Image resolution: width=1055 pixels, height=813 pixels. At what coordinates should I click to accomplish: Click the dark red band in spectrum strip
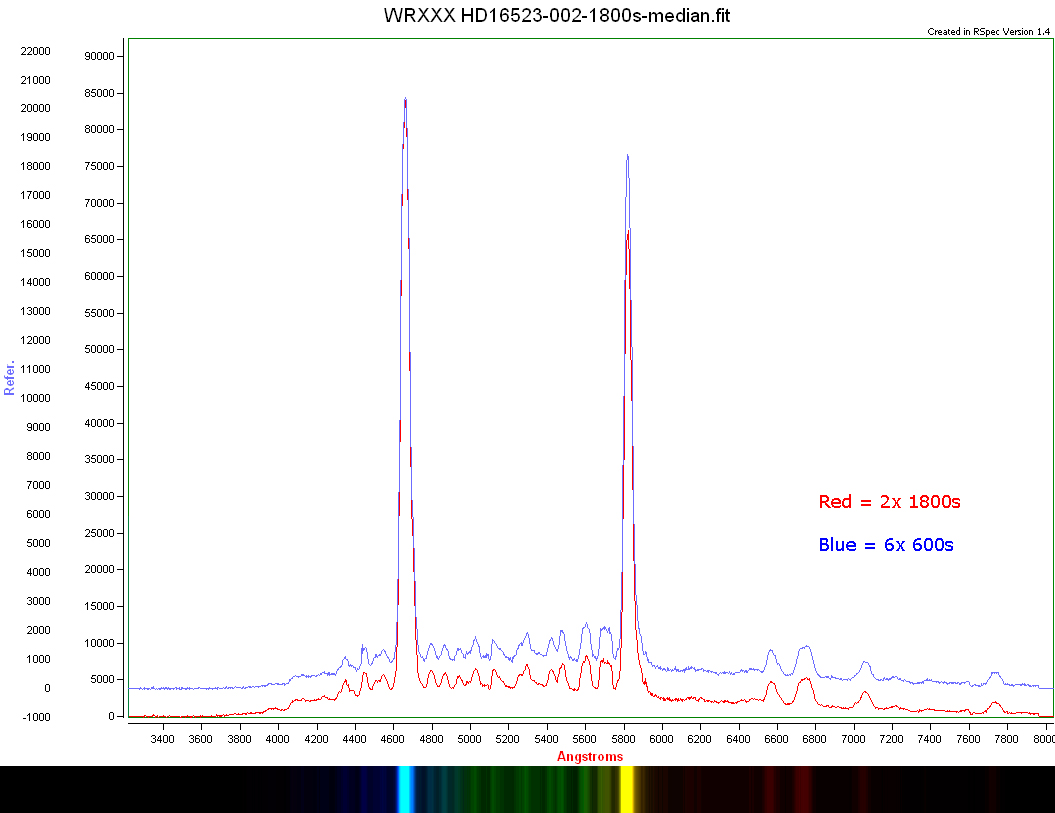click(803, 789)
